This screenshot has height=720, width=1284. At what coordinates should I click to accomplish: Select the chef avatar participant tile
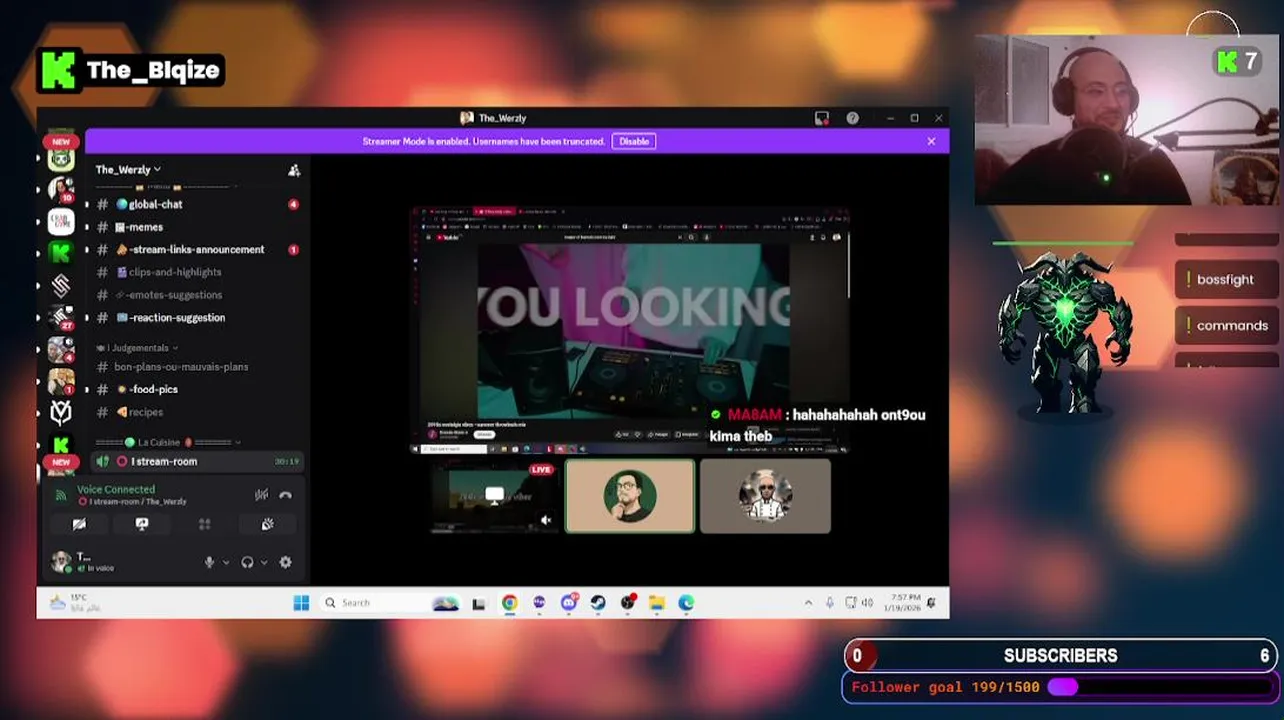click(765, 496)
